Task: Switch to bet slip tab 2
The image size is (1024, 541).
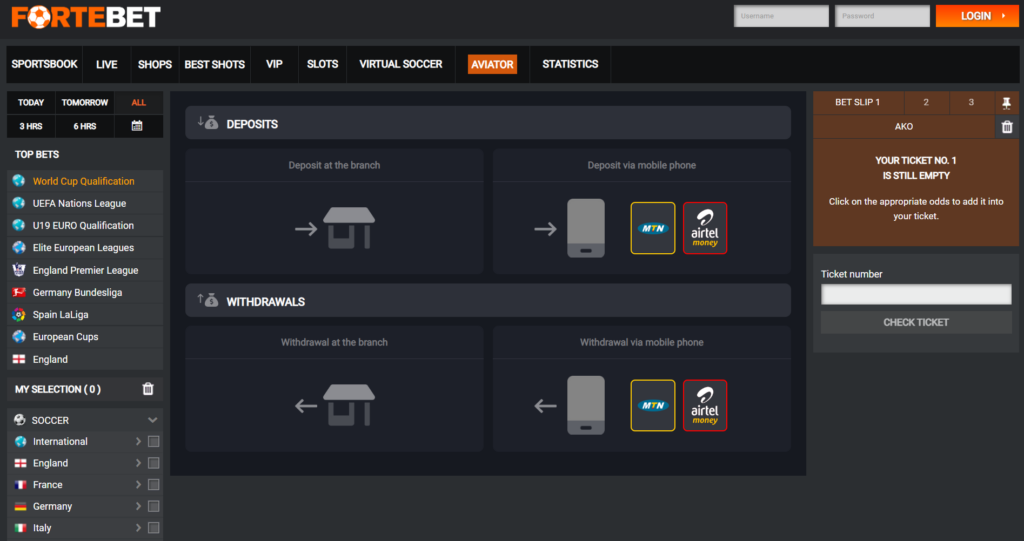Action: [x=926, y=103]
